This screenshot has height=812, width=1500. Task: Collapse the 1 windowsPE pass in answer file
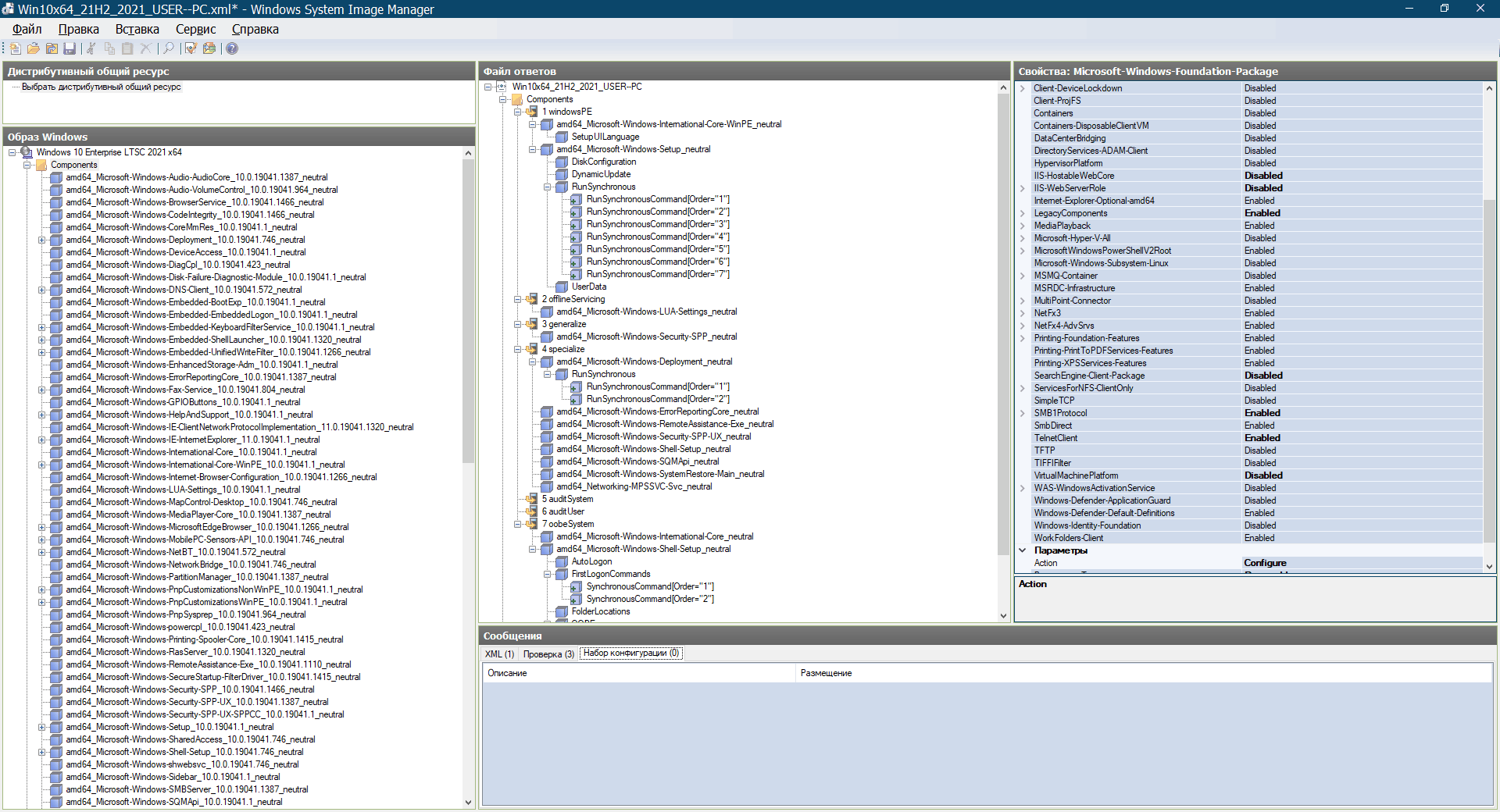coord(518,112)
